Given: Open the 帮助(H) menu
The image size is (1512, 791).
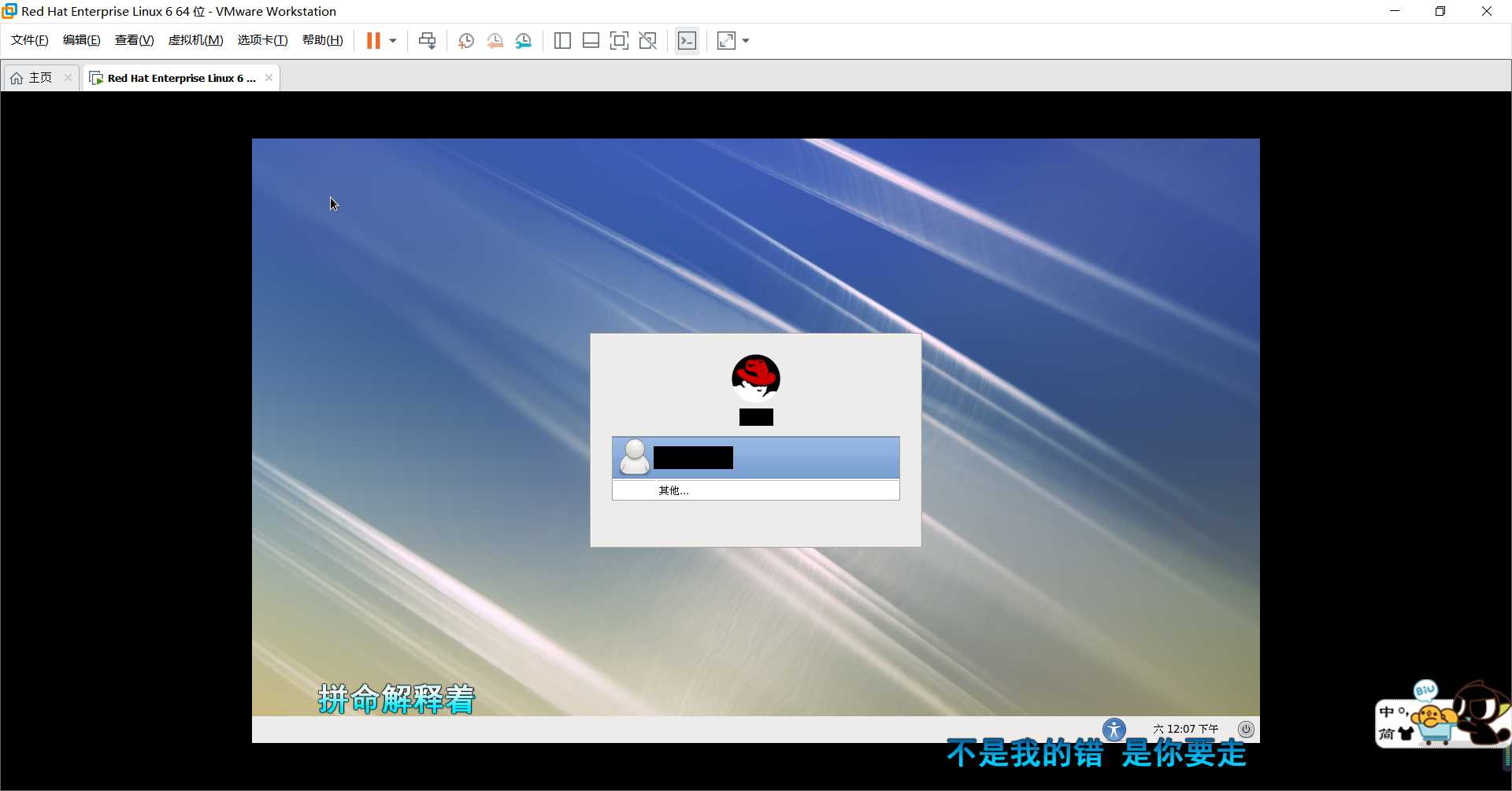Looking at the screenshot, I should (x=323, y=40).
